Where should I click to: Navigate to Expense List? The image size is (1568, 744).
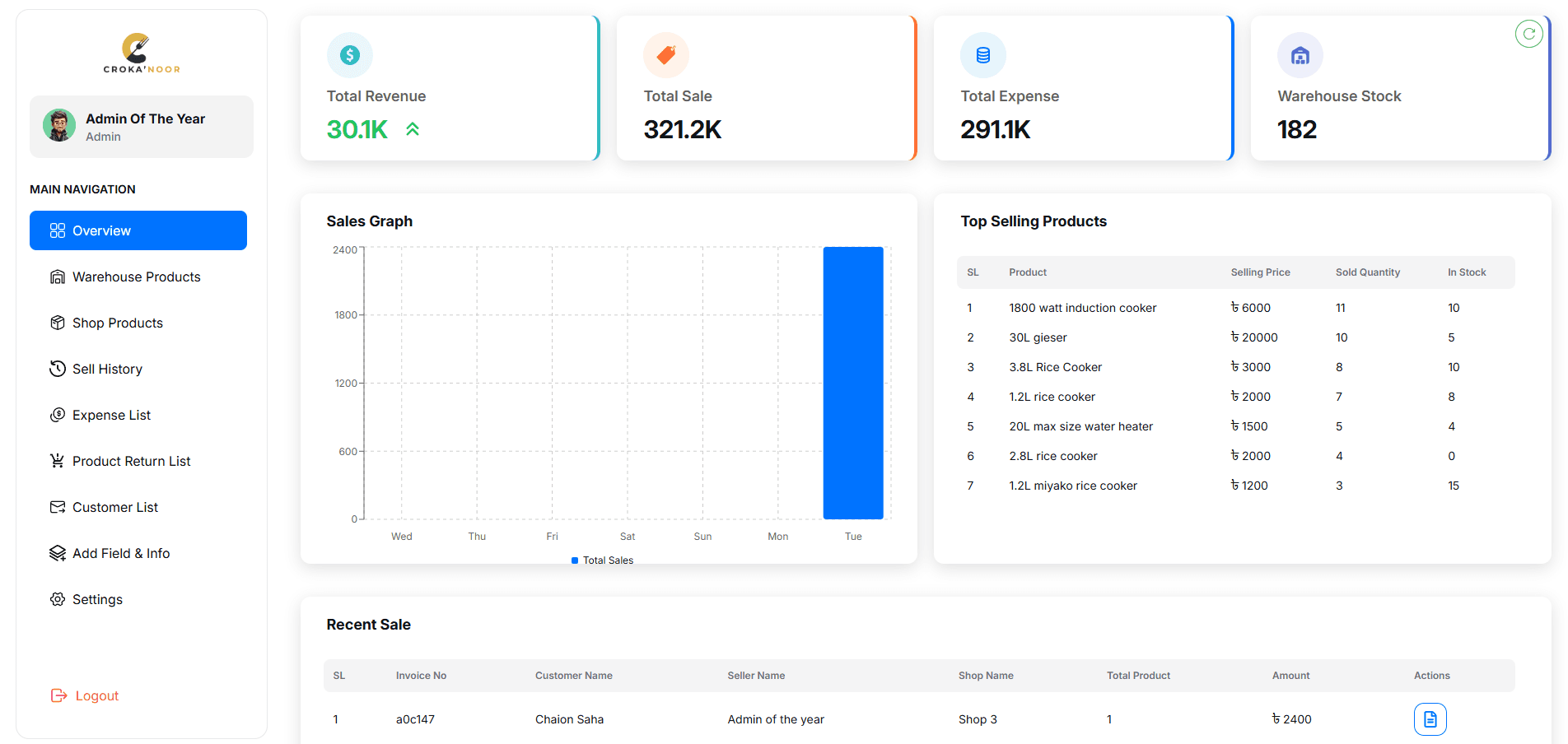point(111,415)
